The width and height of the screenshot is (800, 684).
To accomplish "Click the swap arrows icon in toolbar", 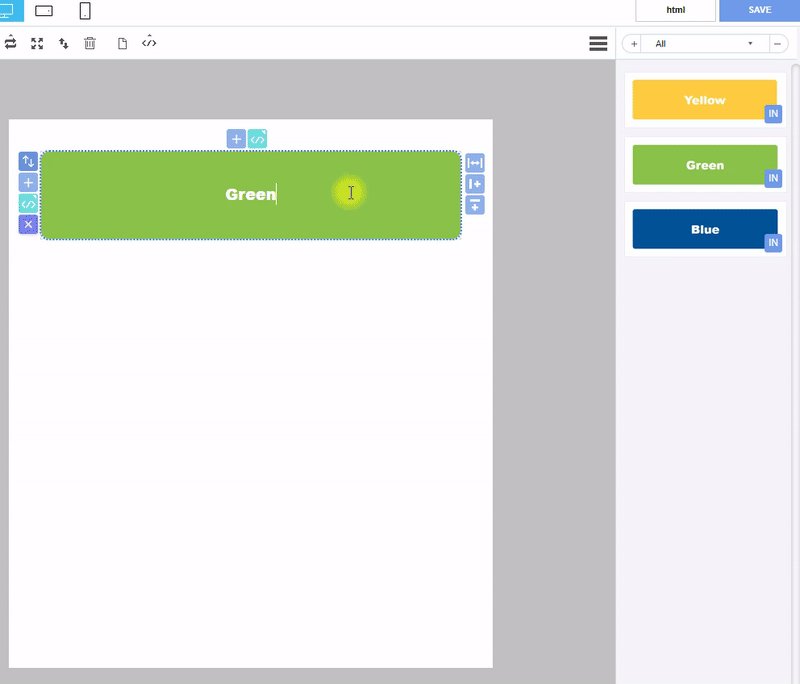I will click(x=11, y=43).
